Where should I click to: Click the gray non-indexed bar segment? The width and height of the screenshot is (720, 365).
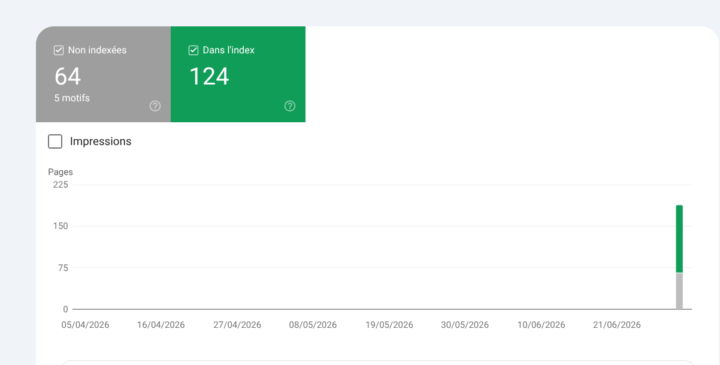click(x=679, y=291)
